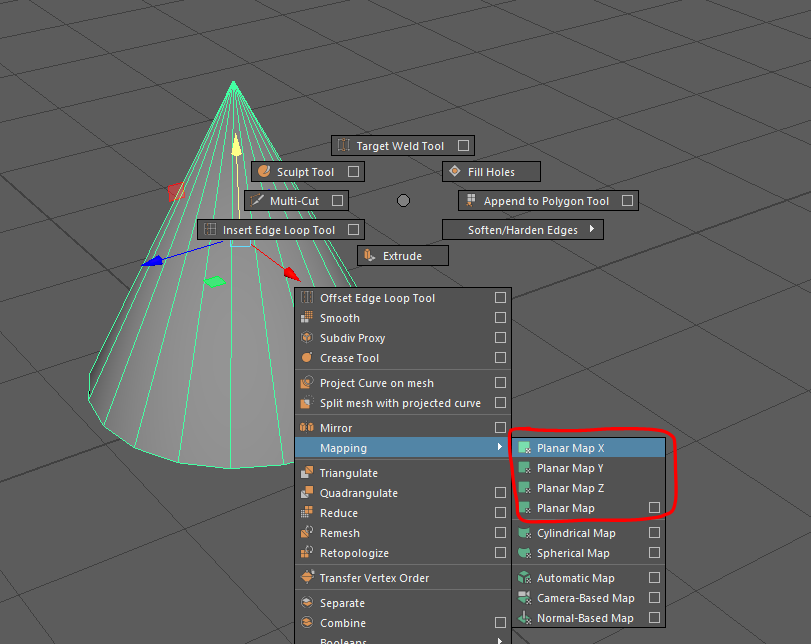The height and width of the screenshot is (644, 811).
Task: Click the Extrude marking menu button
Action: coord(403,256)
